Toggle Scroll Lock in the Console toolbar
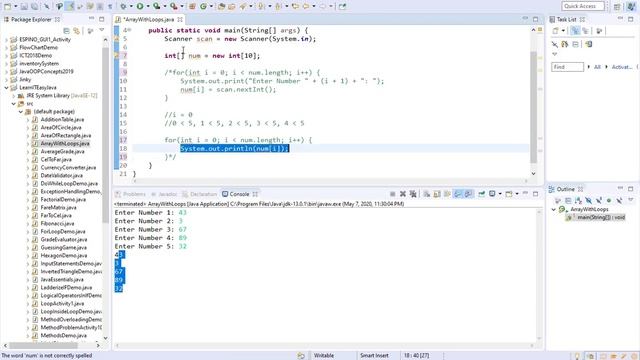The image size is (640, 360). 437,194
